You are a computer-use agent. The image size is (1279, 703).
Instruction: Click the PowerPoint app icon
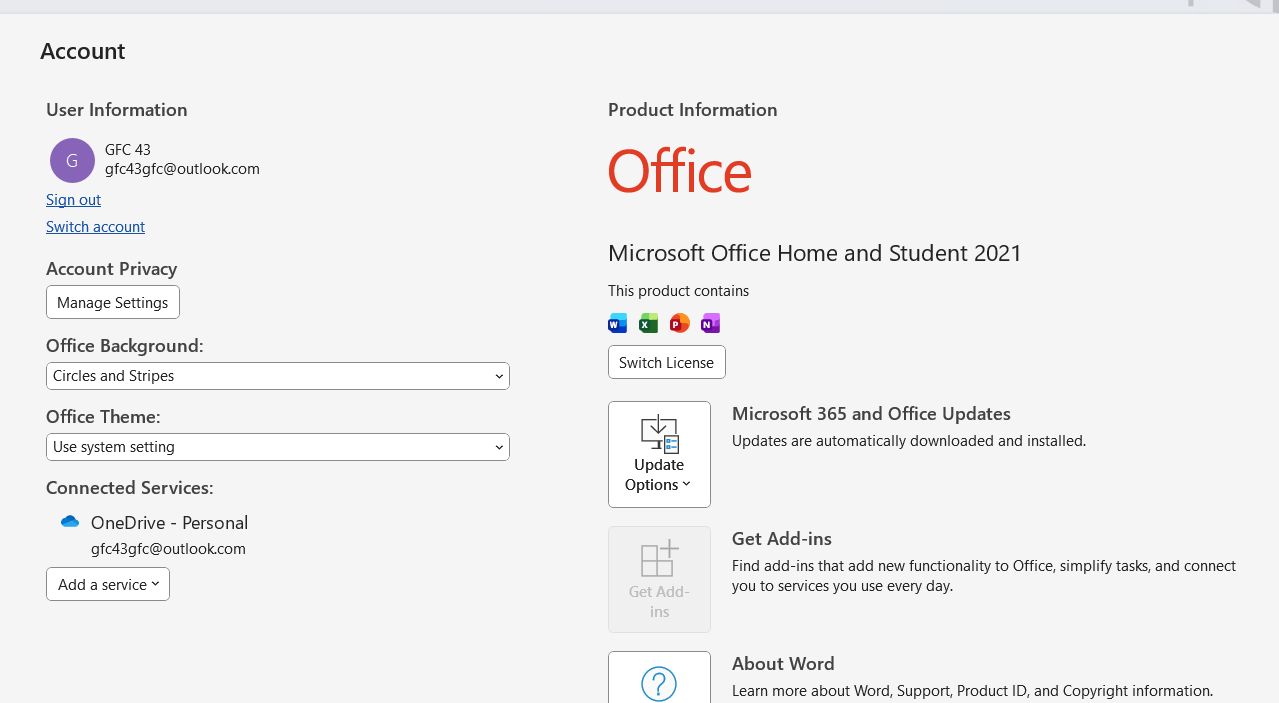(679, 323)
